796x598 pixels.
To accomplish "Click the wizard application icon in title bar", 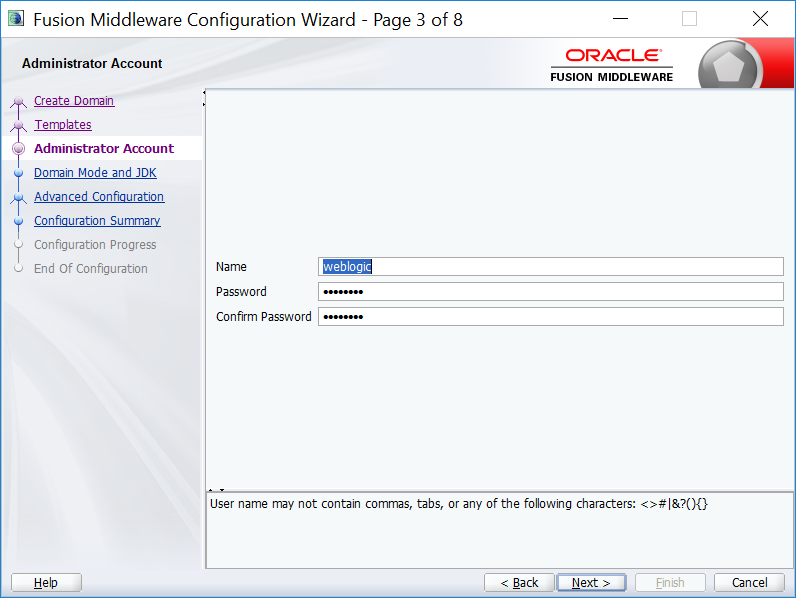I will click(16, 19).
